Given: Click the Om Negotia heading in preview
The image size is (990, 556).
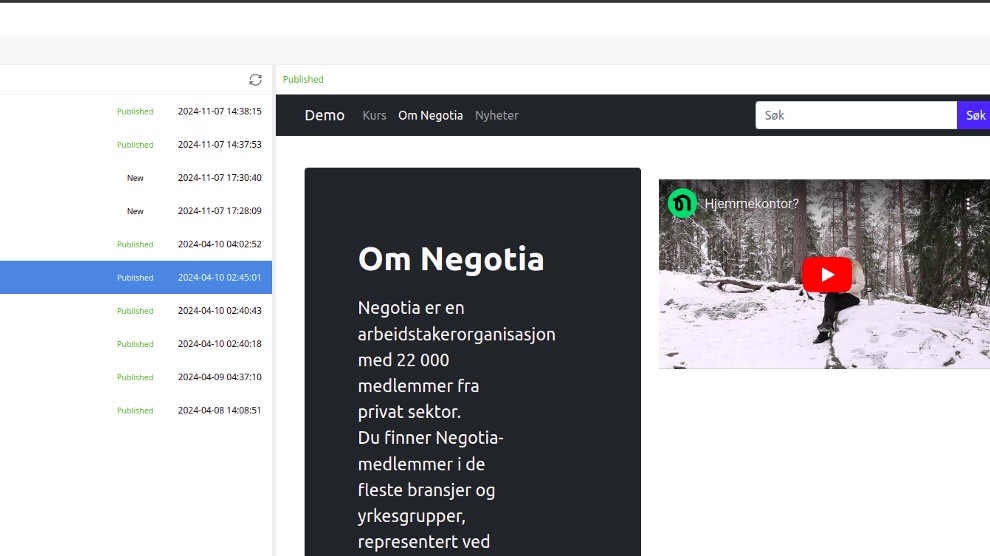Looking at the screenshot, I should (x=451, y=259).
